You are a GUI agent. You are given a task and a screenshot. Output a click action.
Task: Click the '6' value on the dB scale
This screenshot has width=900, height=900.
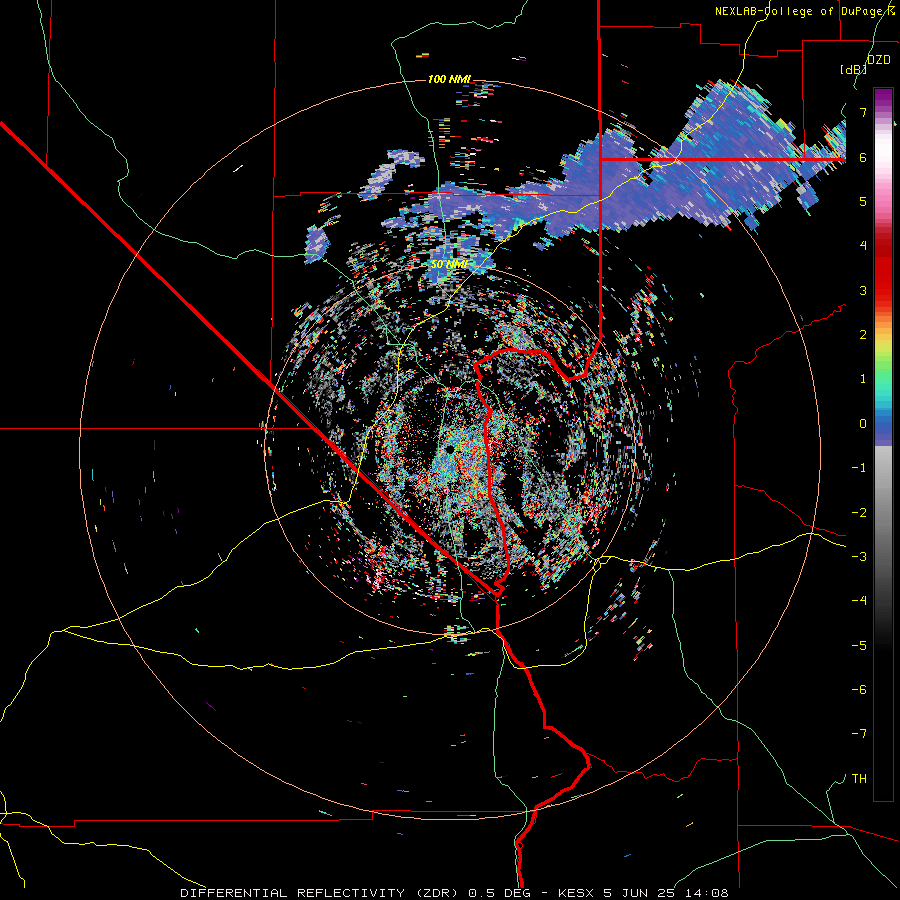pos(863,157)
